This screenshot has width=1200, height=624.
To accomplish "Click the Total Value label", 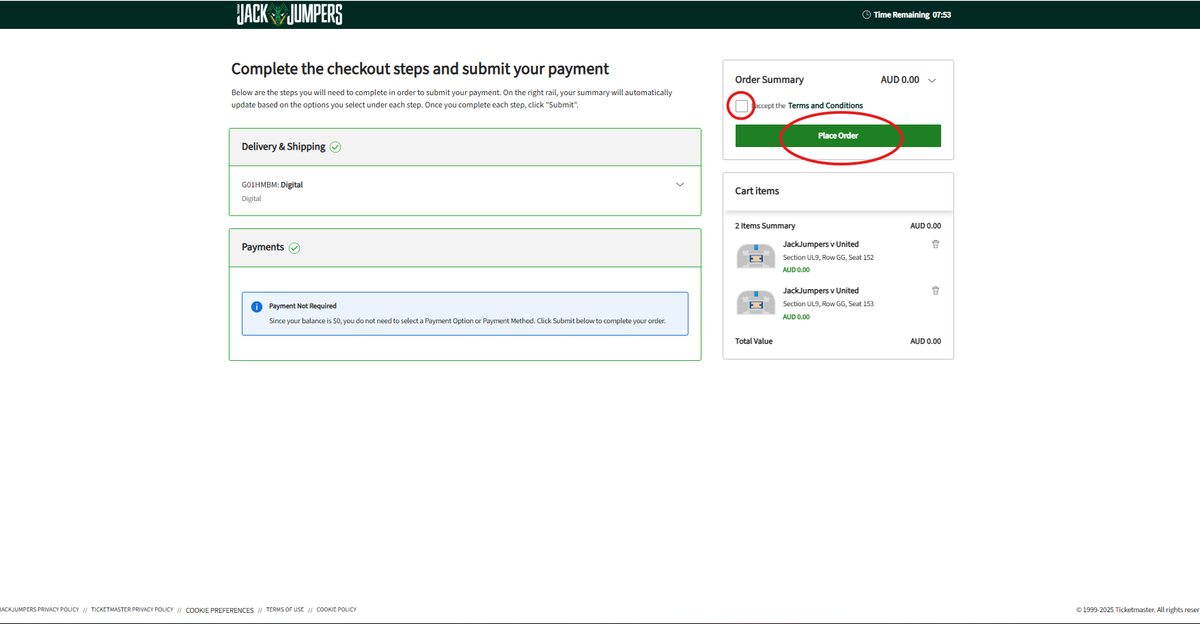I will tap(754, 341).
